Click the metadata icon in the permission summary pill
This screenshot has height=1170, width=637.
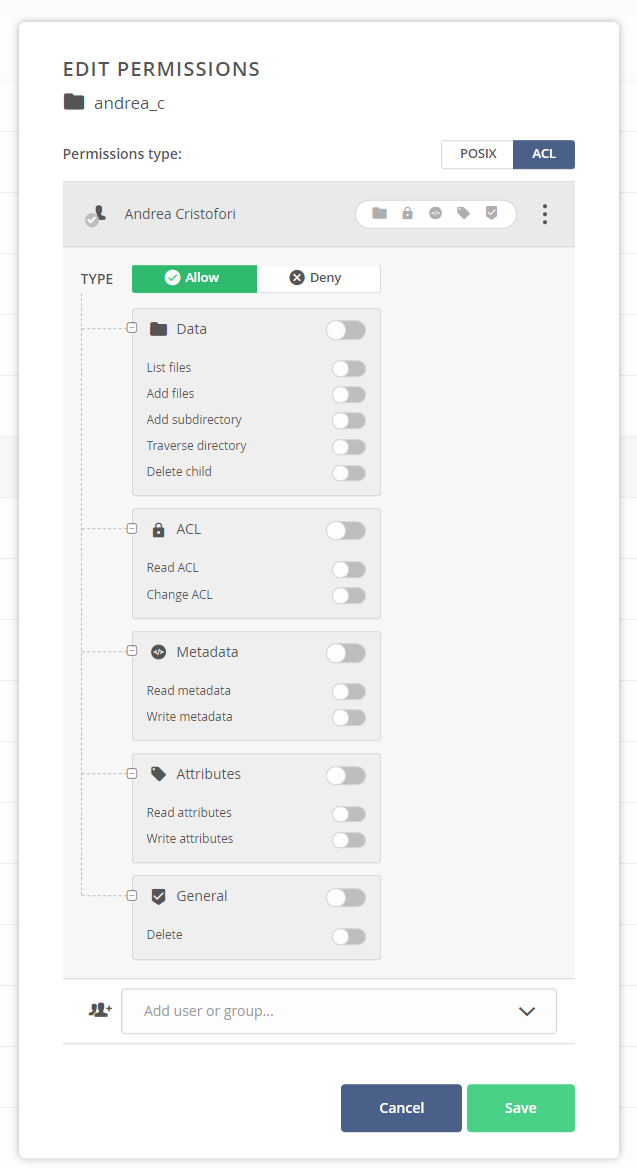click(433, 214)
